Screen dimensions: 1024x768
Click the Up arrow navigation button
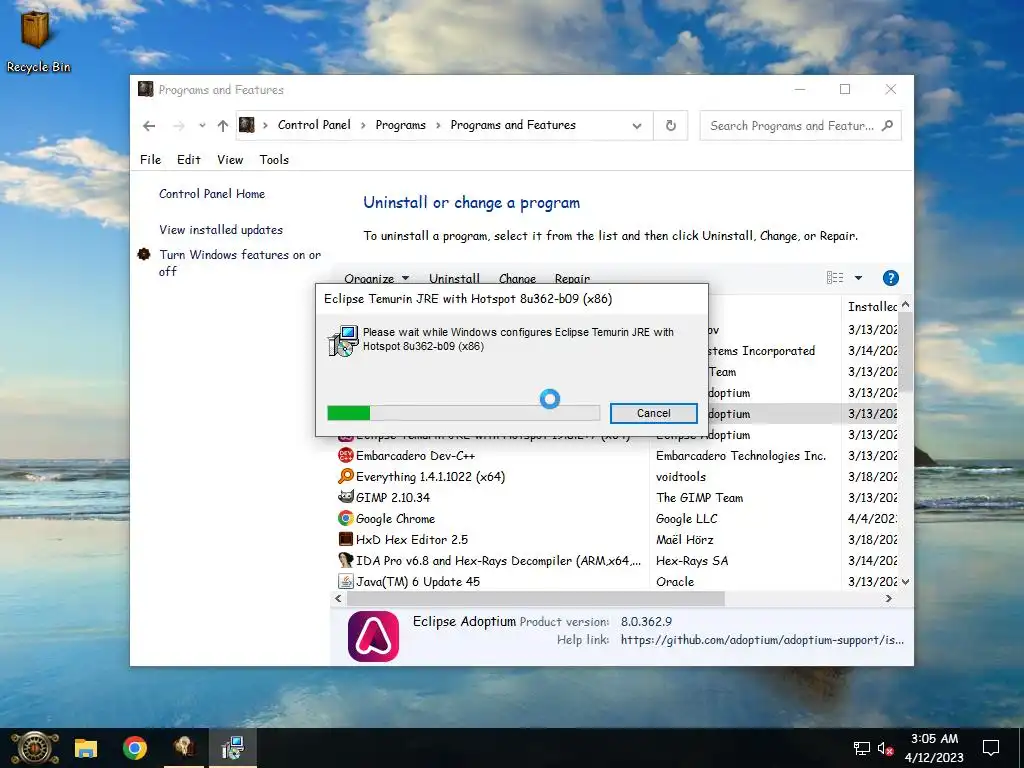[x=223, y=126]
